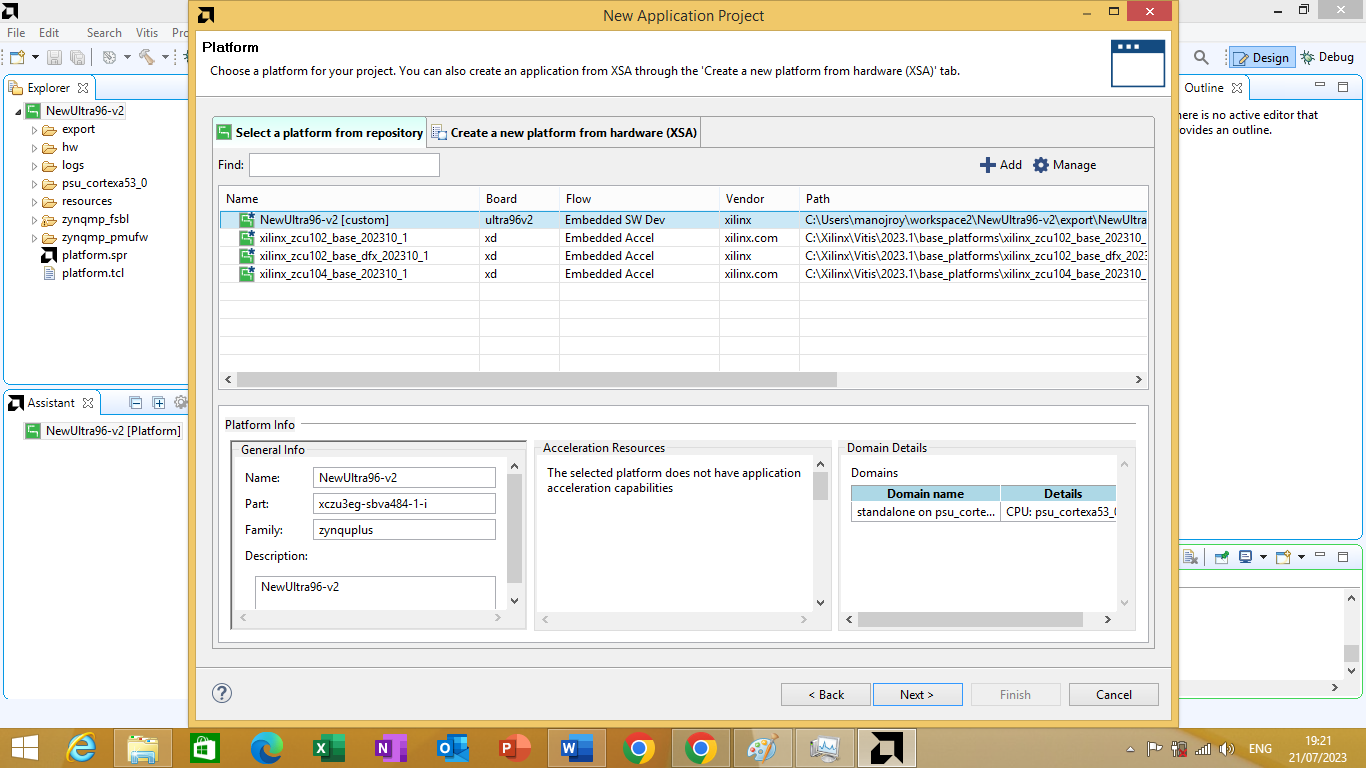The width and height of the screenshot is (1366, 768).
Task: Open Excel from the taskbar
Action: pyautogui.click(x=329, y=748)
